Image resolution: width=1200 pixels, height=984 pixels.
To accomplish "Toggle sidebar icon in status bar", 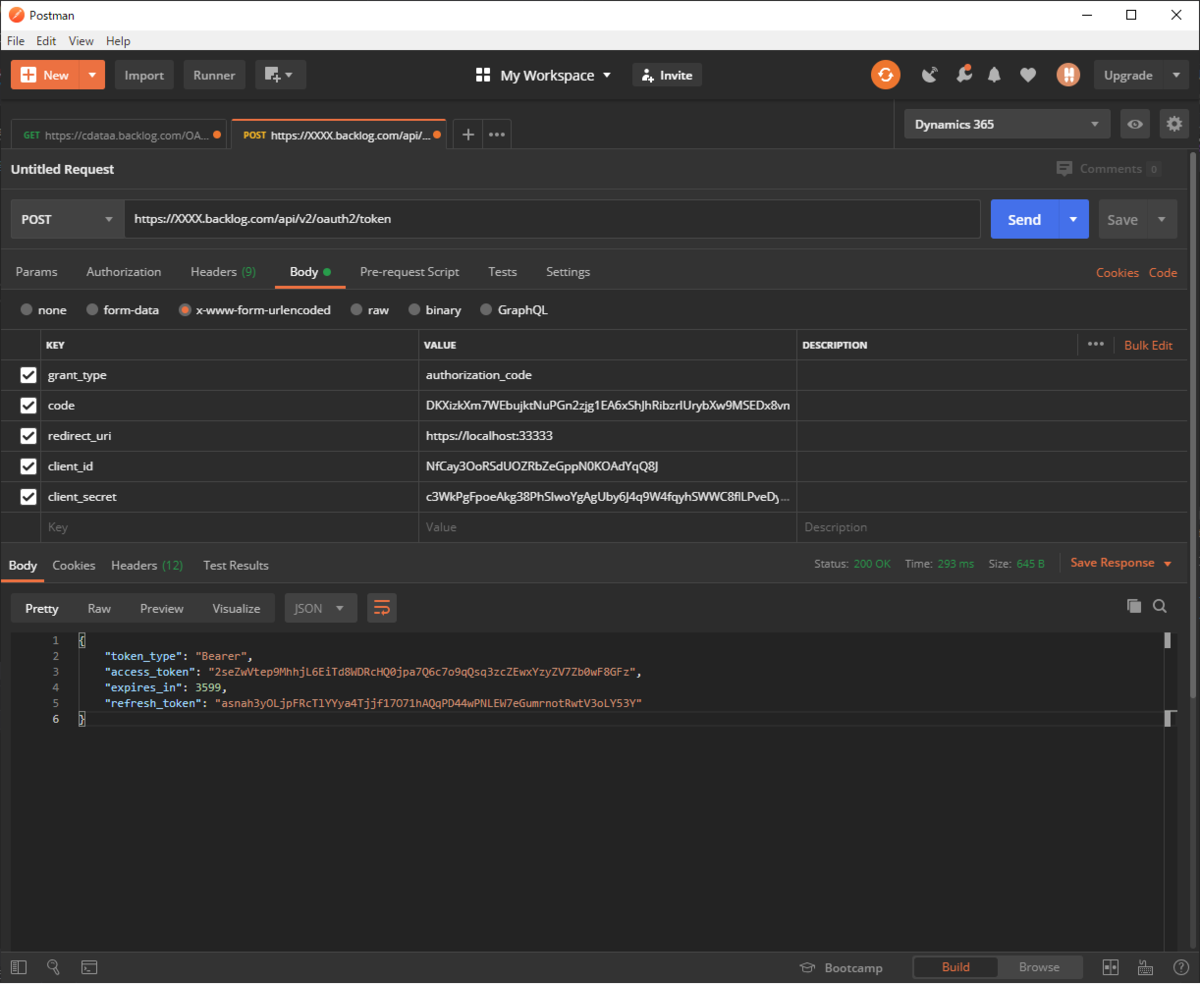I will (x=18, y=967).
